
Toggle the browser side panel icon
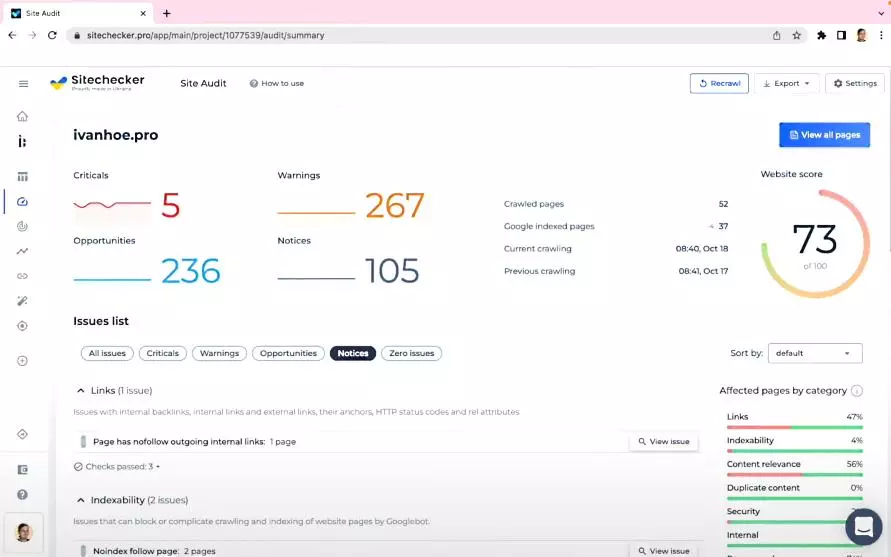pos(841,35)
